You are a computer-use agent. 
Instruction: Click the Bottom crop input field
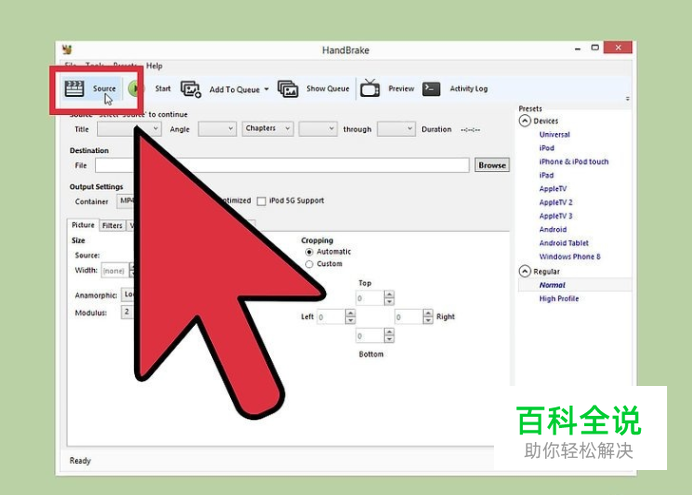[x=370, y=336]
